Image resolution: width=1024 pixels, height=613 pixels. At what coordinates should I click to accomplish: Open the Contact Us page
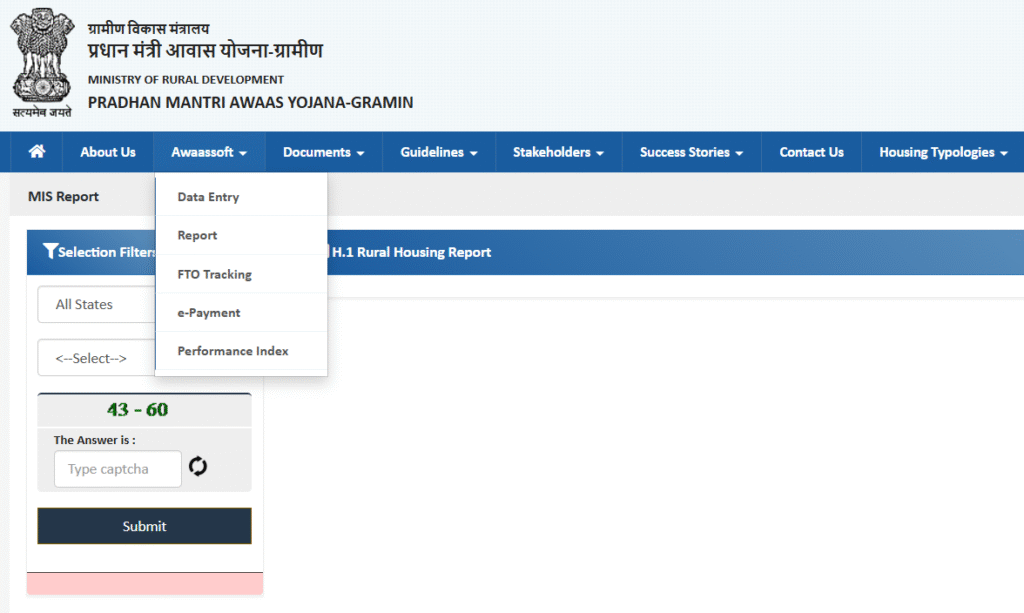[x=811, y=152]
